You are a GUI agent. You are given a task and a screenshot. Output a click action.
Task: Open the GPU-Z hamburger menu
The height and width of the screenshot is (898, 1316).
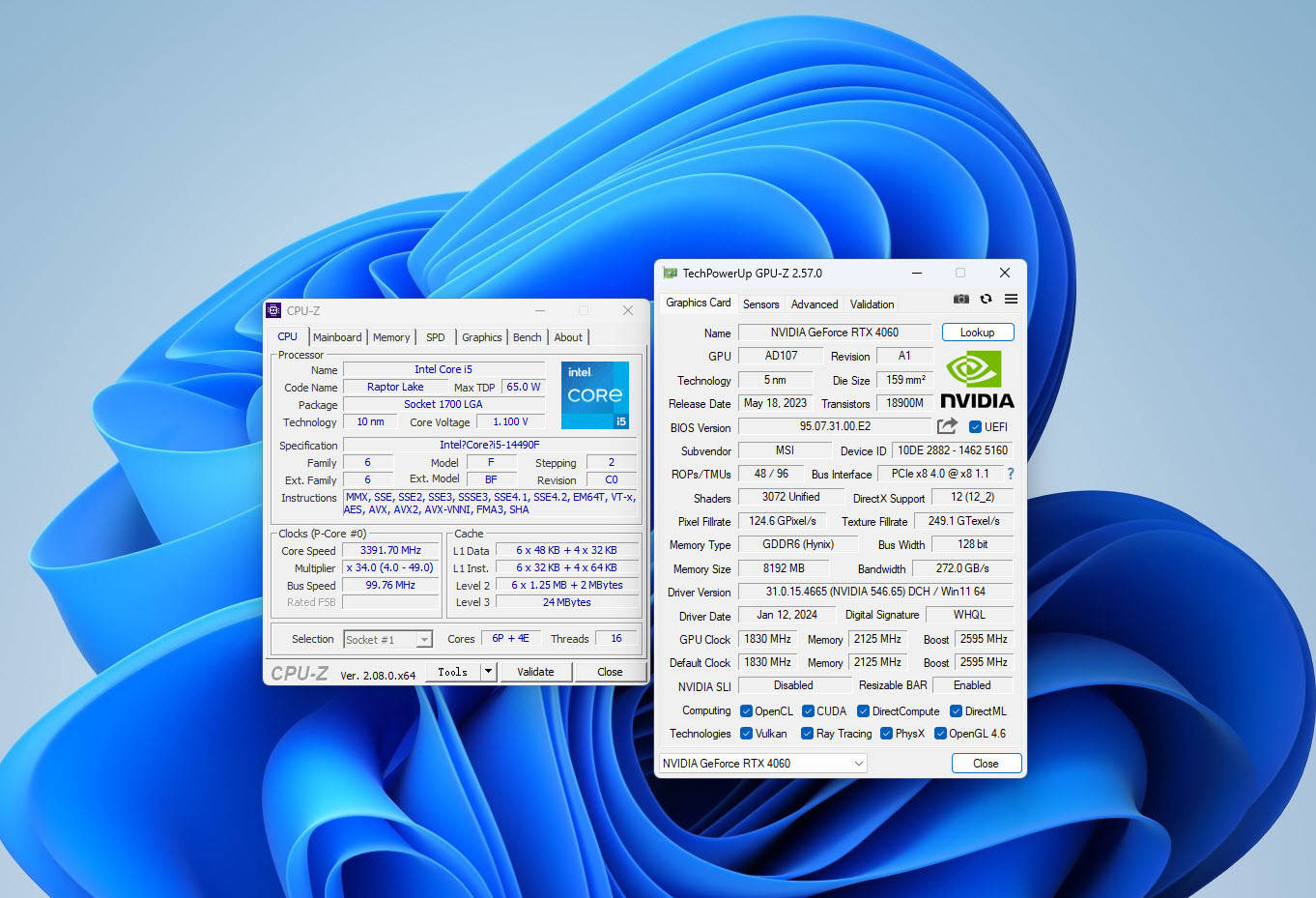pyautogui.click(x=1011, y=300)
